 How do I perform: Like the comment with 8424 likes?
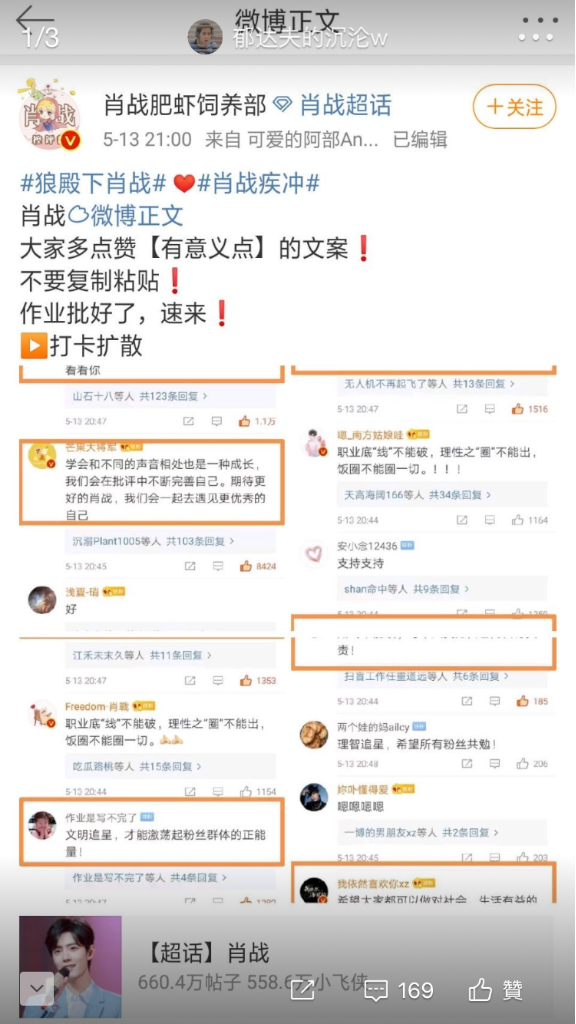tap(246, 566)
